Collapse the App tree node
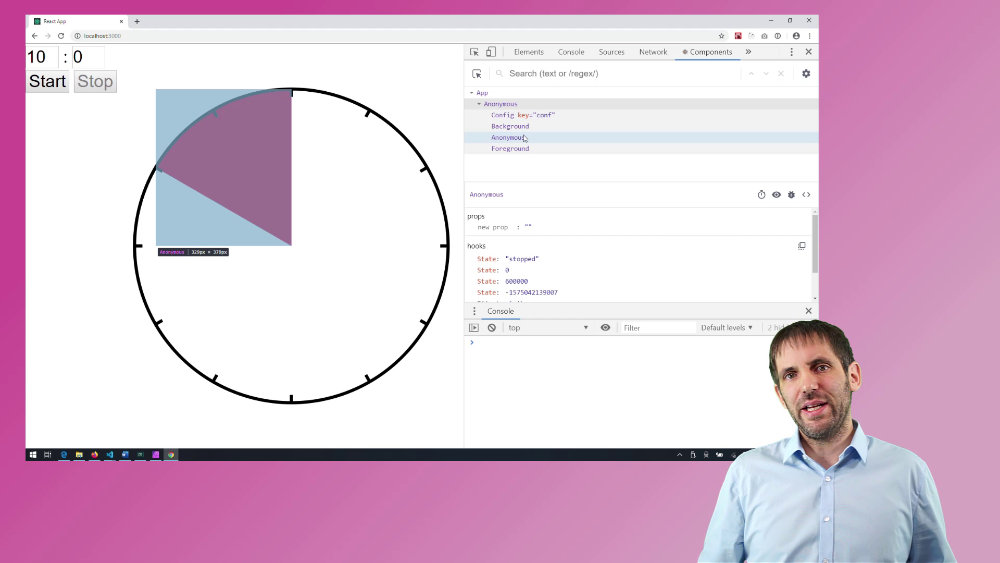The width and height of the screenshot is (1000, 563). tap(471, 93)
